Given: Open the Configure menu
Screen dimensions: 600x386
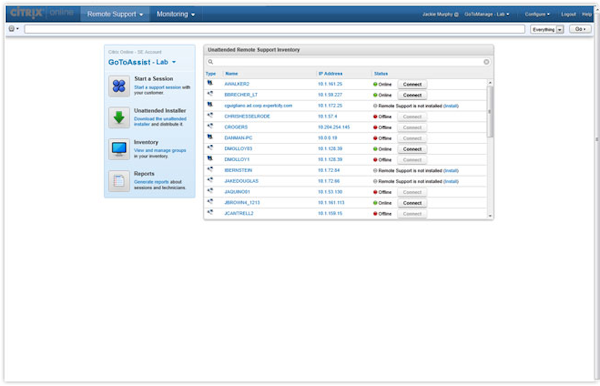Looking at the screenshot, I should [x=537, y=14].
